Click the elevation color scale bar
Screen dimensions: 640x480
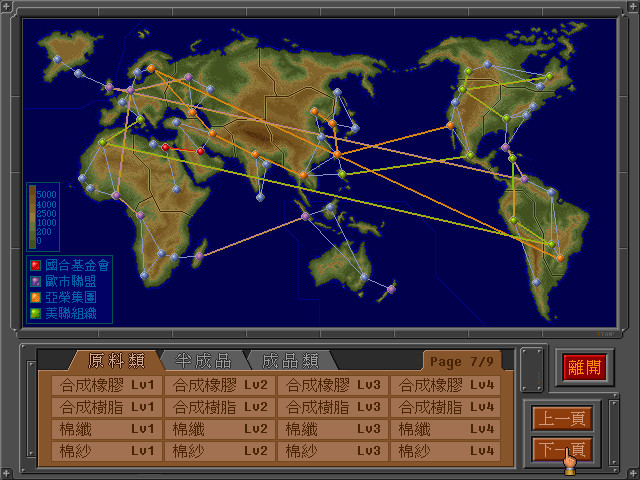(x=32, y=217)
